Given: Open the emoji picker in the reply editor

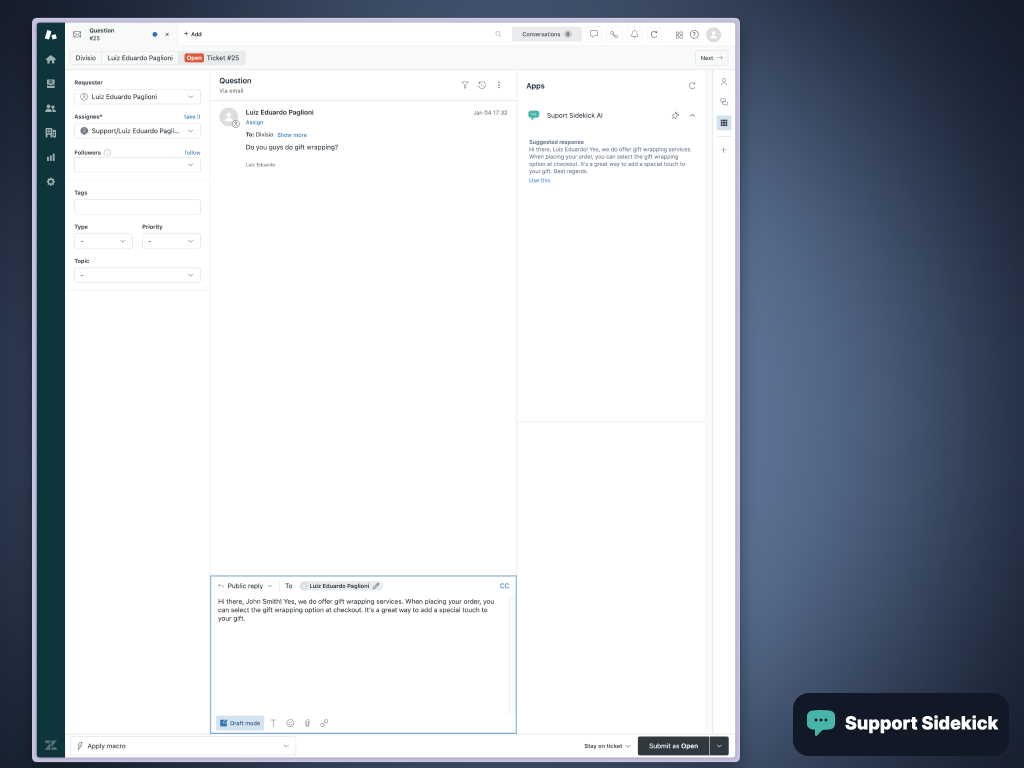Looking at the screenshot, I should coord(290,722).
